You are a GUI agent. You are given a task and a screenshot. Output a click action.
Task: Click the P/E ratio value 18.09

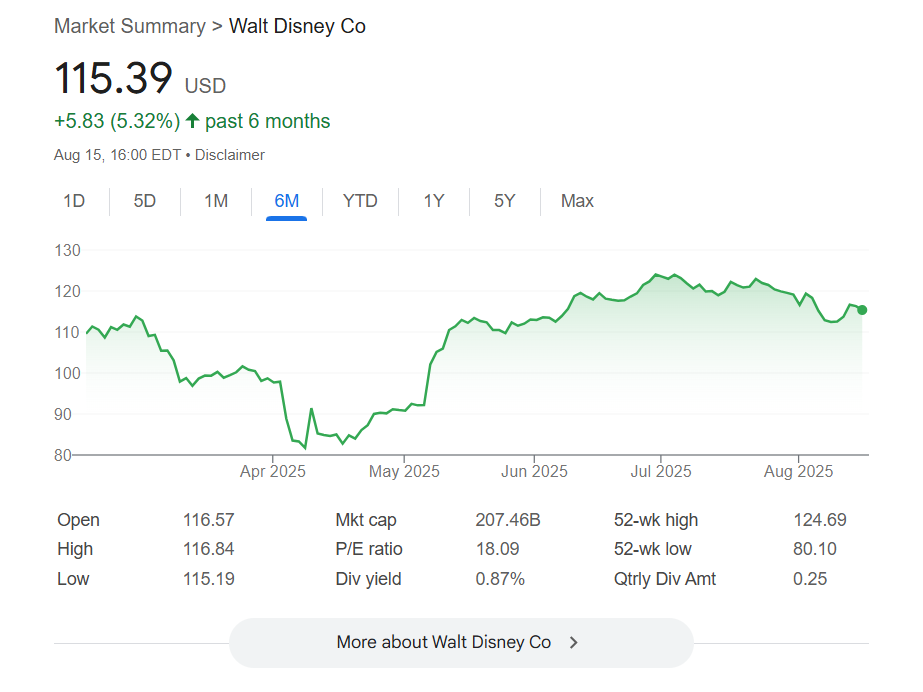(497, 549)
